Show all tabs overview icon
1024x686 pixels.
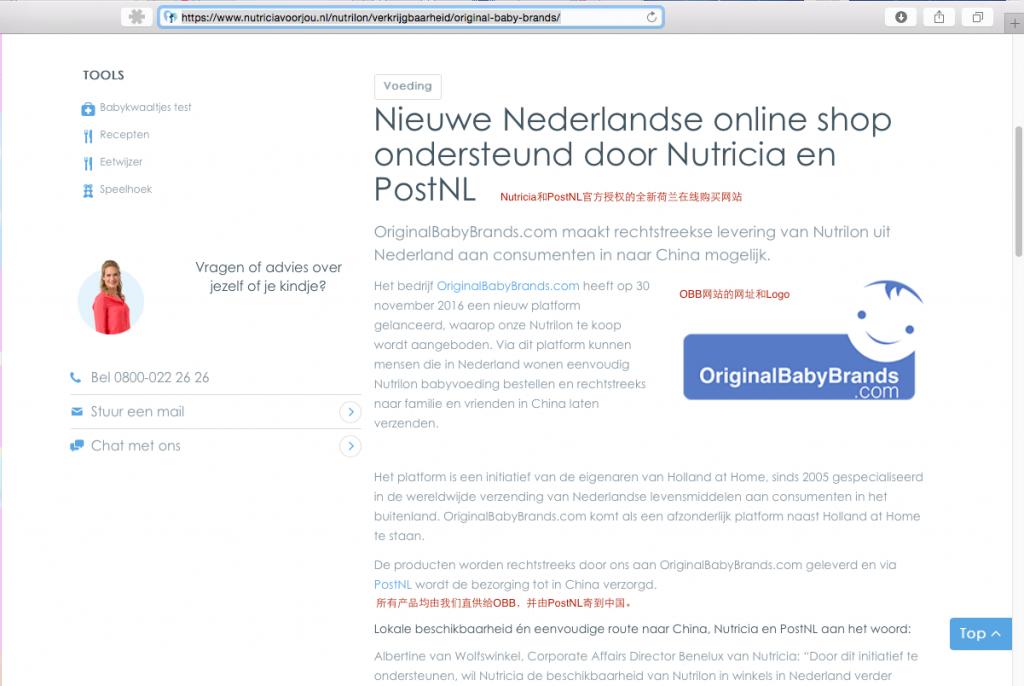[977, 17]
